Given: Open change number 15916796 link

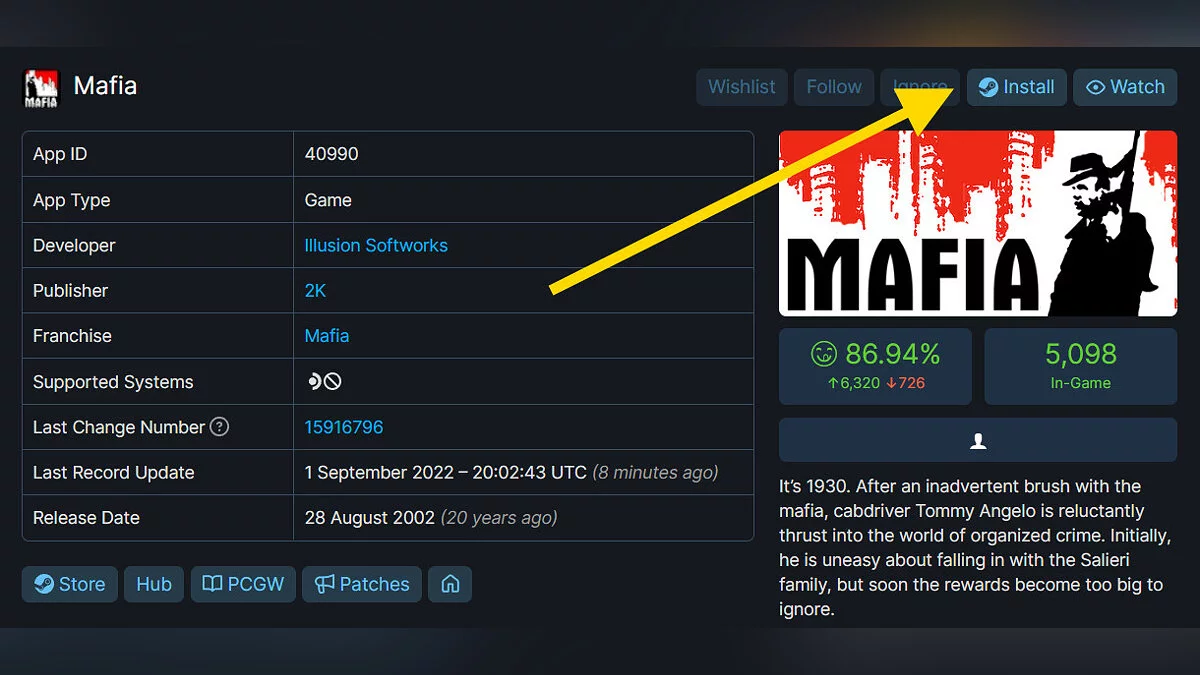Looking at the screenshot, I should (344, 427).
